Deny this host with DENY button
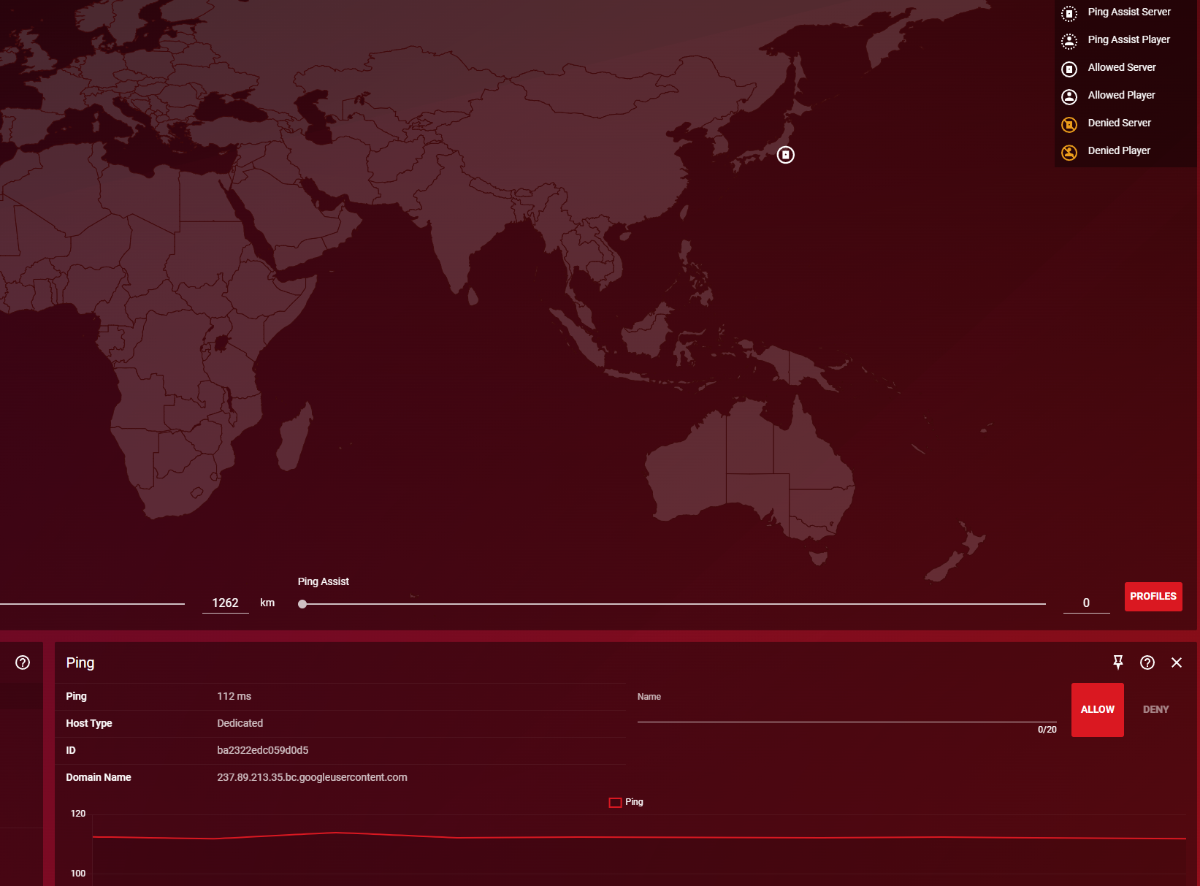This screenshot has height=886, width=1200. (1155, 710)
